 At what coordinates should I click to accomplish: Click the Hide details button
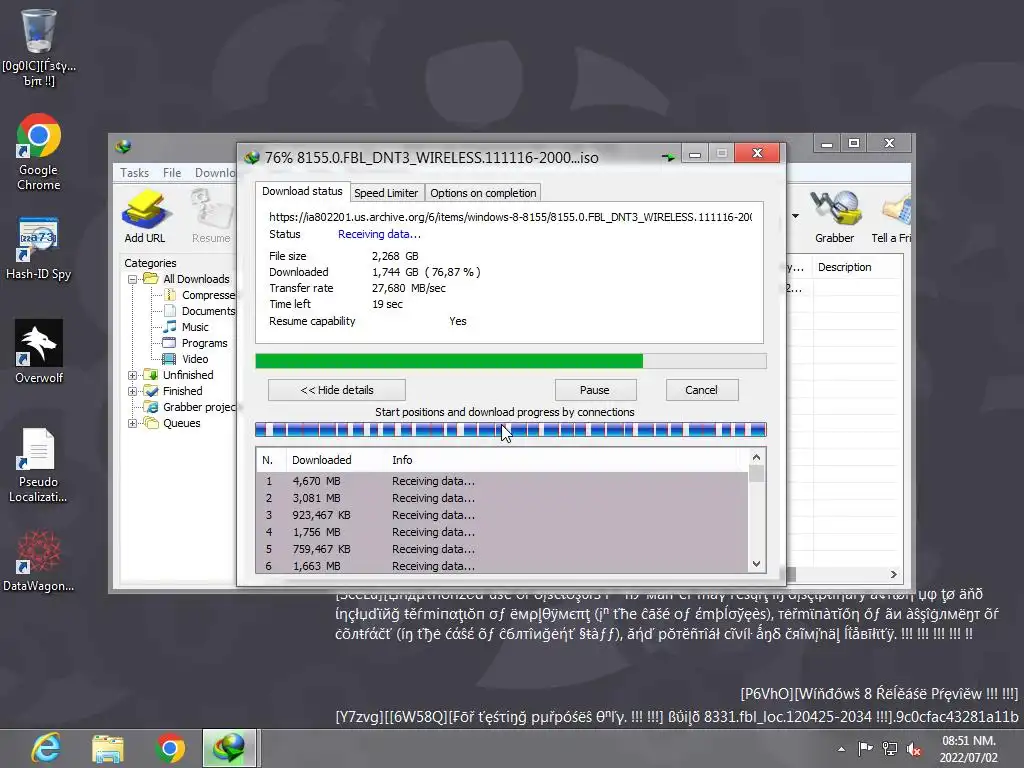[337, 390]
